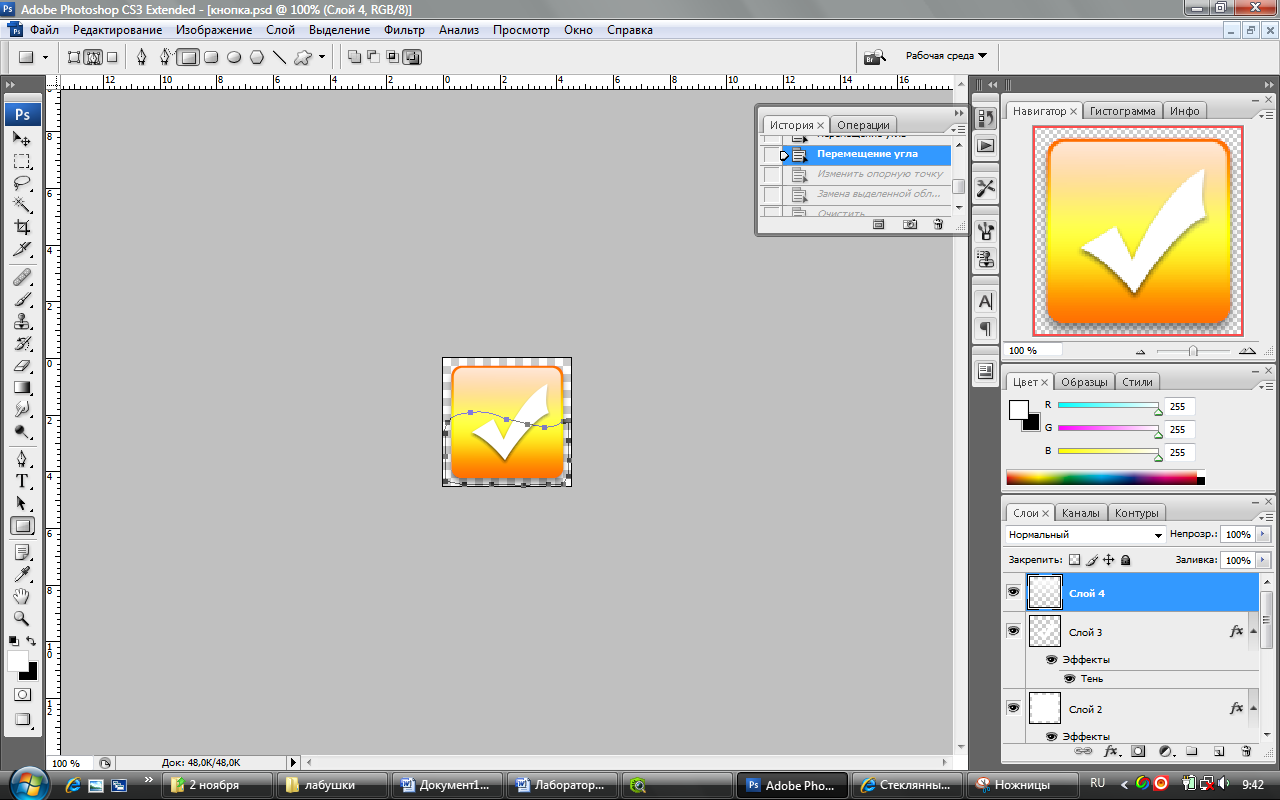The image size is (1280, 800).
Task: Select the Healing Brush tool
Action: click(x=22, y=278)
